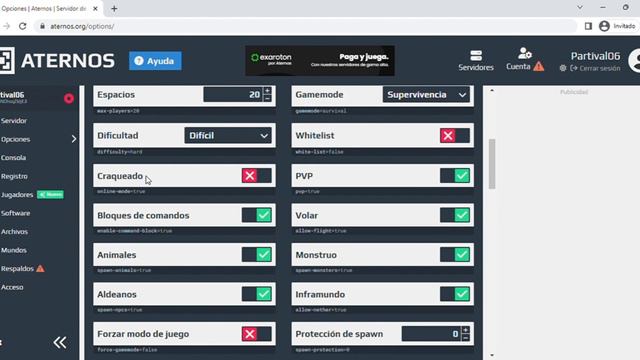The image size is (640, 360).
Task: Open the Servidores icon in header
Action: [476, 56]
